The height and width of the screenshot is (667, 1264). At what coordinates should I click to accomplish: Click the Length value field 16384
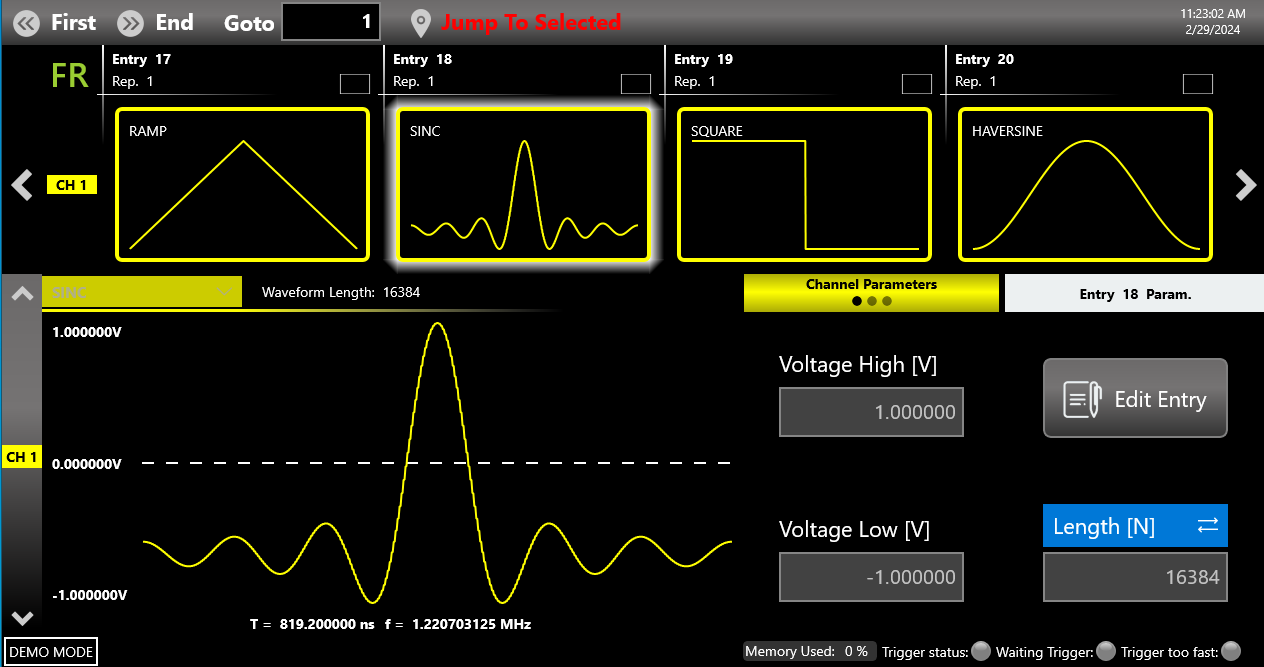pos(1135,577)
